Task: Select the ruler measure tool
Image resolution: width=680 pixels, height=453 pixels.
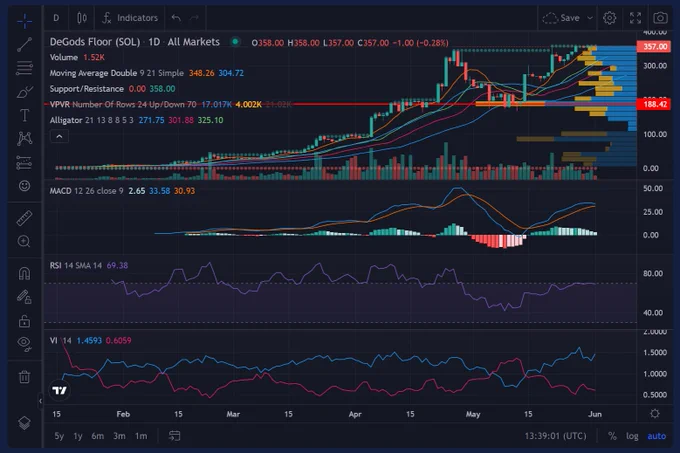Action: pyautogui.click(x=25, y=218)
